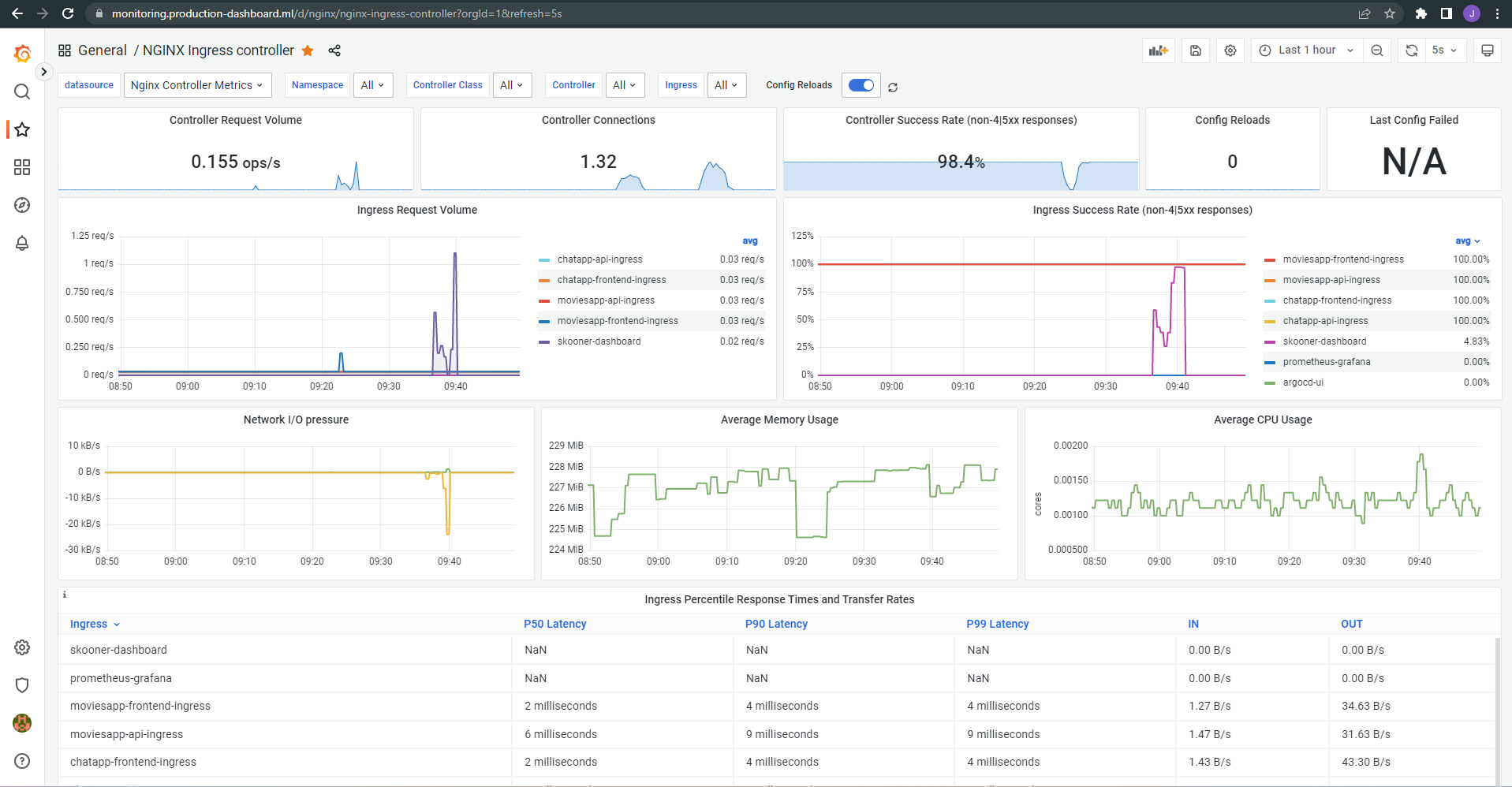Image resolution: width=1512 pixels, height=787 pixels.
Task: Open the Ingress Request Volume panel title menu
Action: coord(417,210)
